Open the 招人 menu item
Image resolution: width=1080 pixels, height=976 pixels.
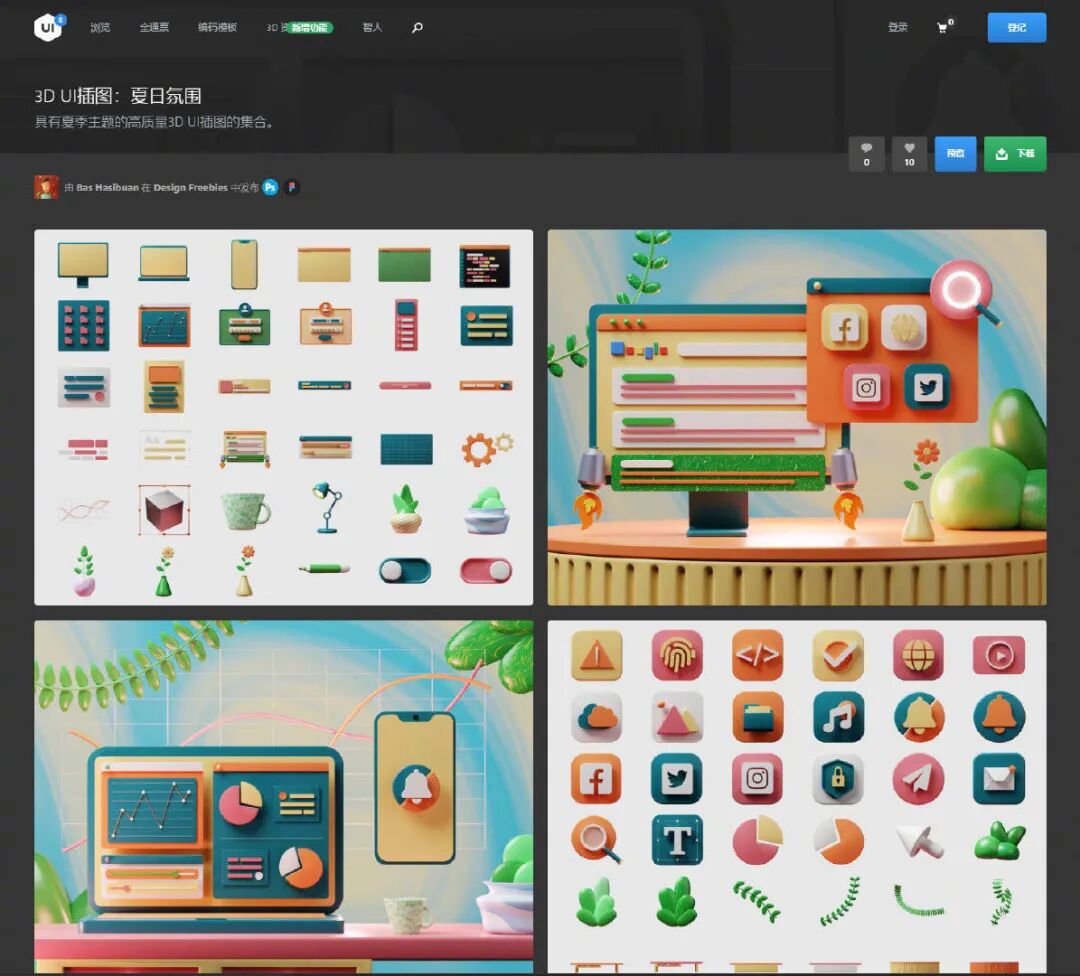(x=372, y=28)
